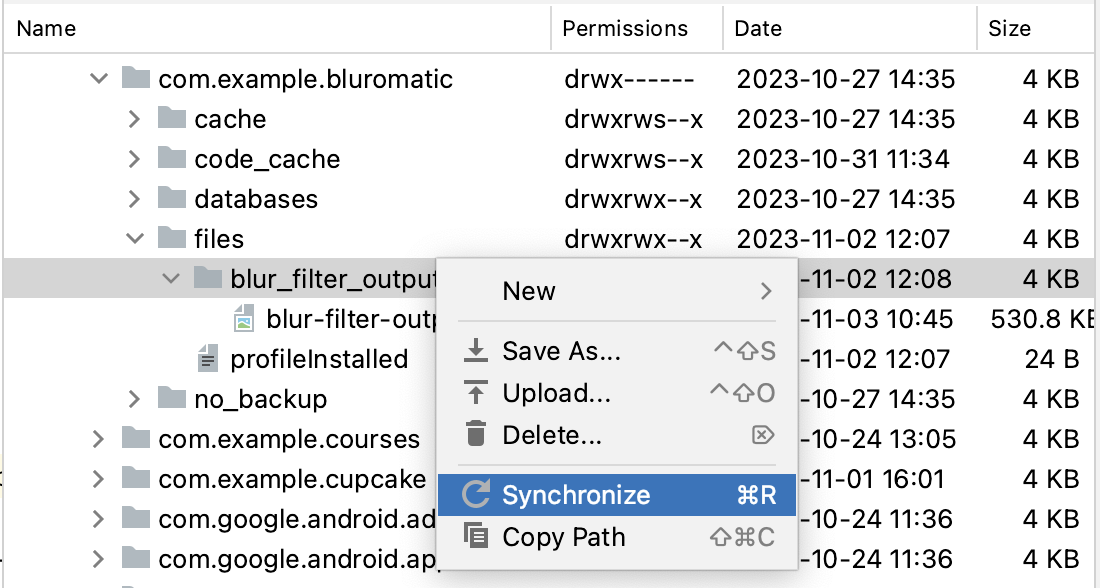Select Copy Path menu entry

[564, 537]
